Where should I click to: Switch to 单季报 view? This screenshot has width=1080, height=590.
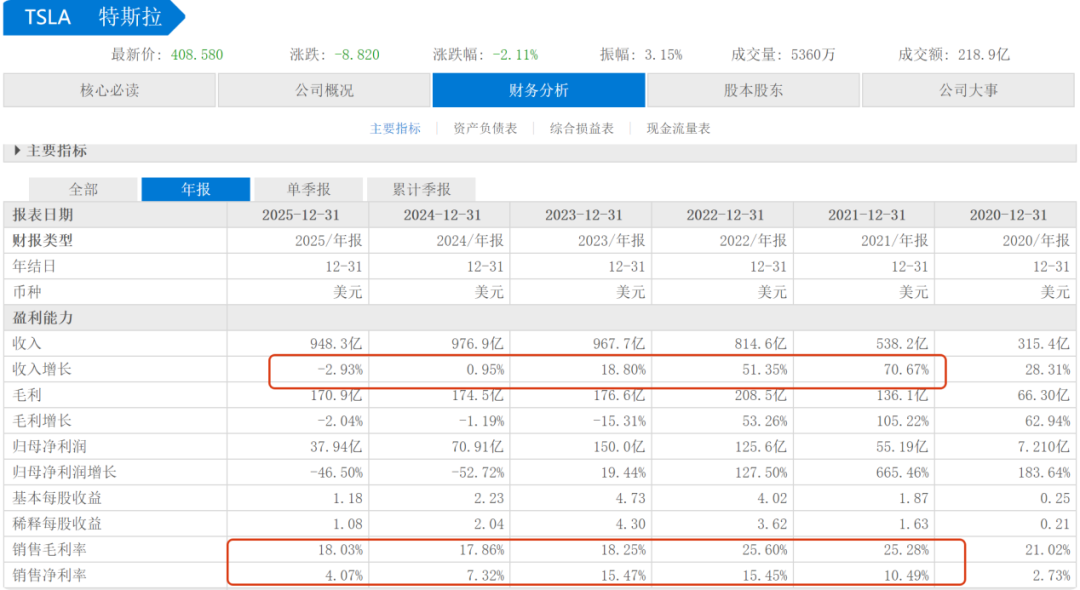tap(308, 189)
